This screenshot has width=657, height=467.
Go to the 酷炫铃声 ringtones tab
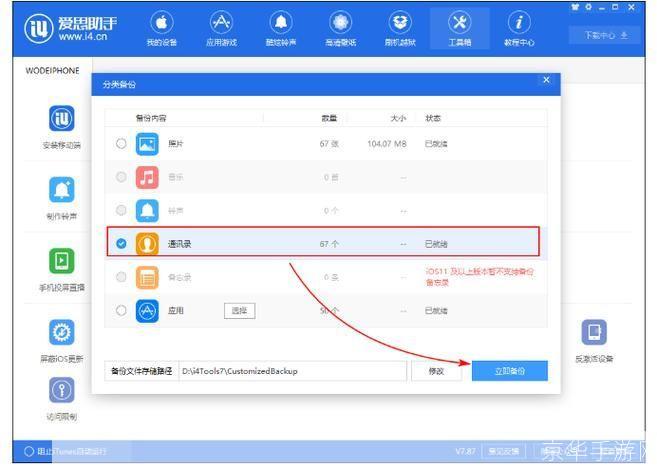[x=281, y=28]
